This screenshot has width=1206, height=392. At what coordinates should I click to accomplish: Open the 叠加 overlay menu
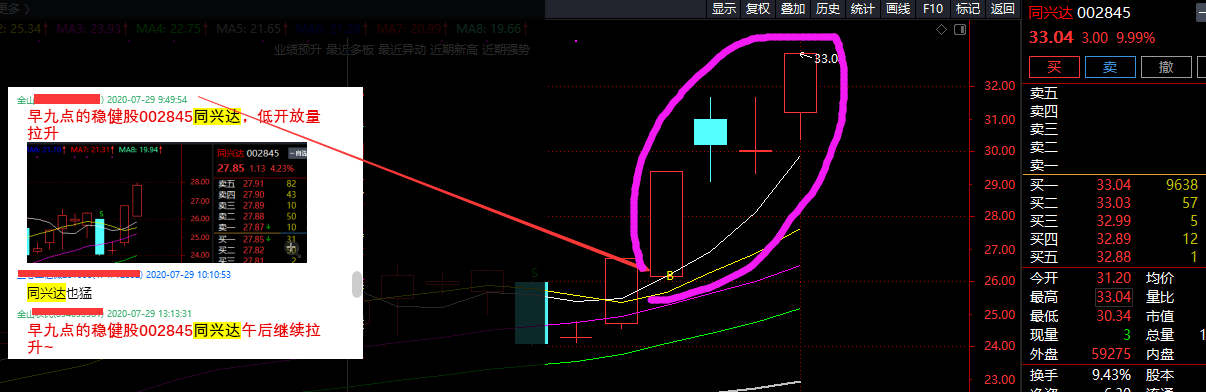coord(793,9)
